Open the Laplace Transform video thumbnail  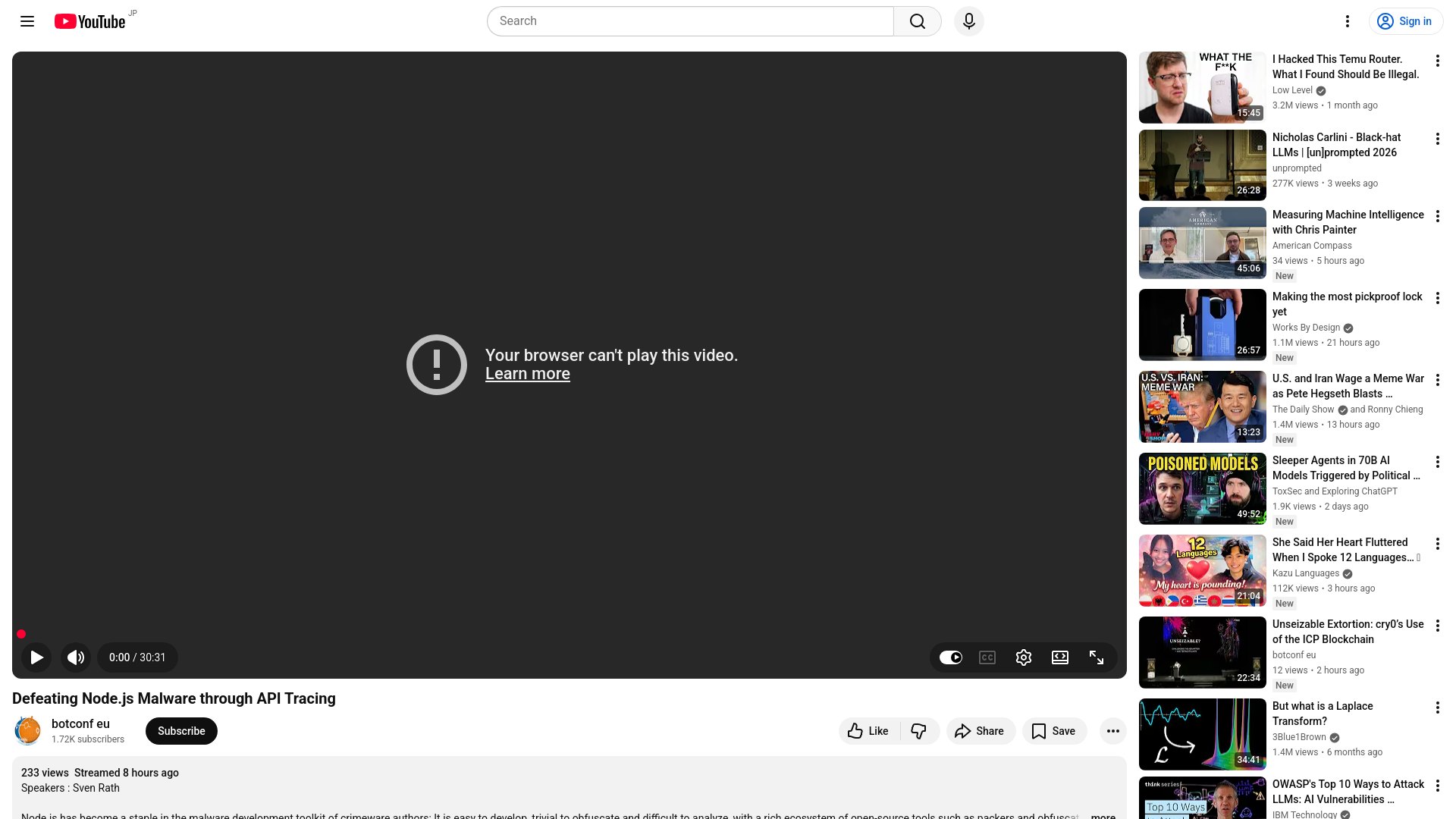click(x=1201, y=733)
